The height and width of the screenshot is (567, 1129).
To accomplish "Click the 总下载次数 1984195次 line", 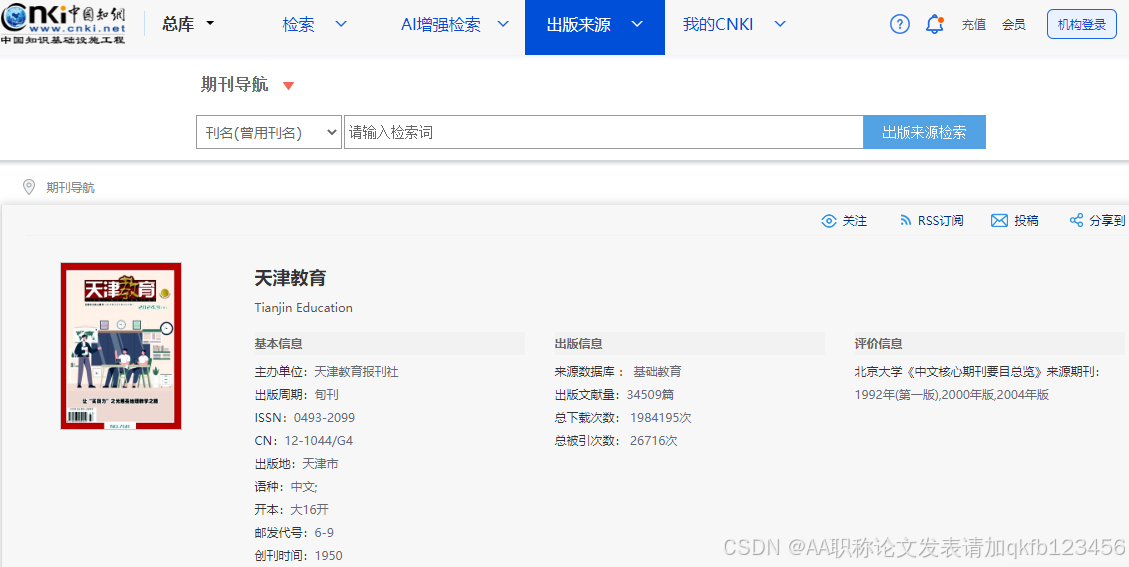I will click(623, 418).
